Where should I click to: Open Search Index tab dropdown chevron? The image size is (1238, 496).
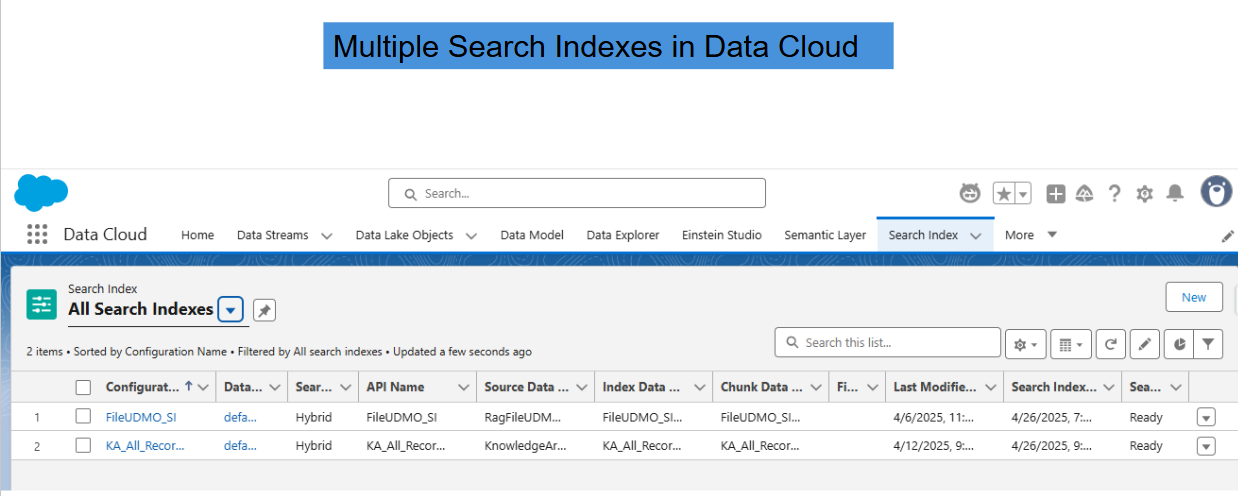click(976, 236)
